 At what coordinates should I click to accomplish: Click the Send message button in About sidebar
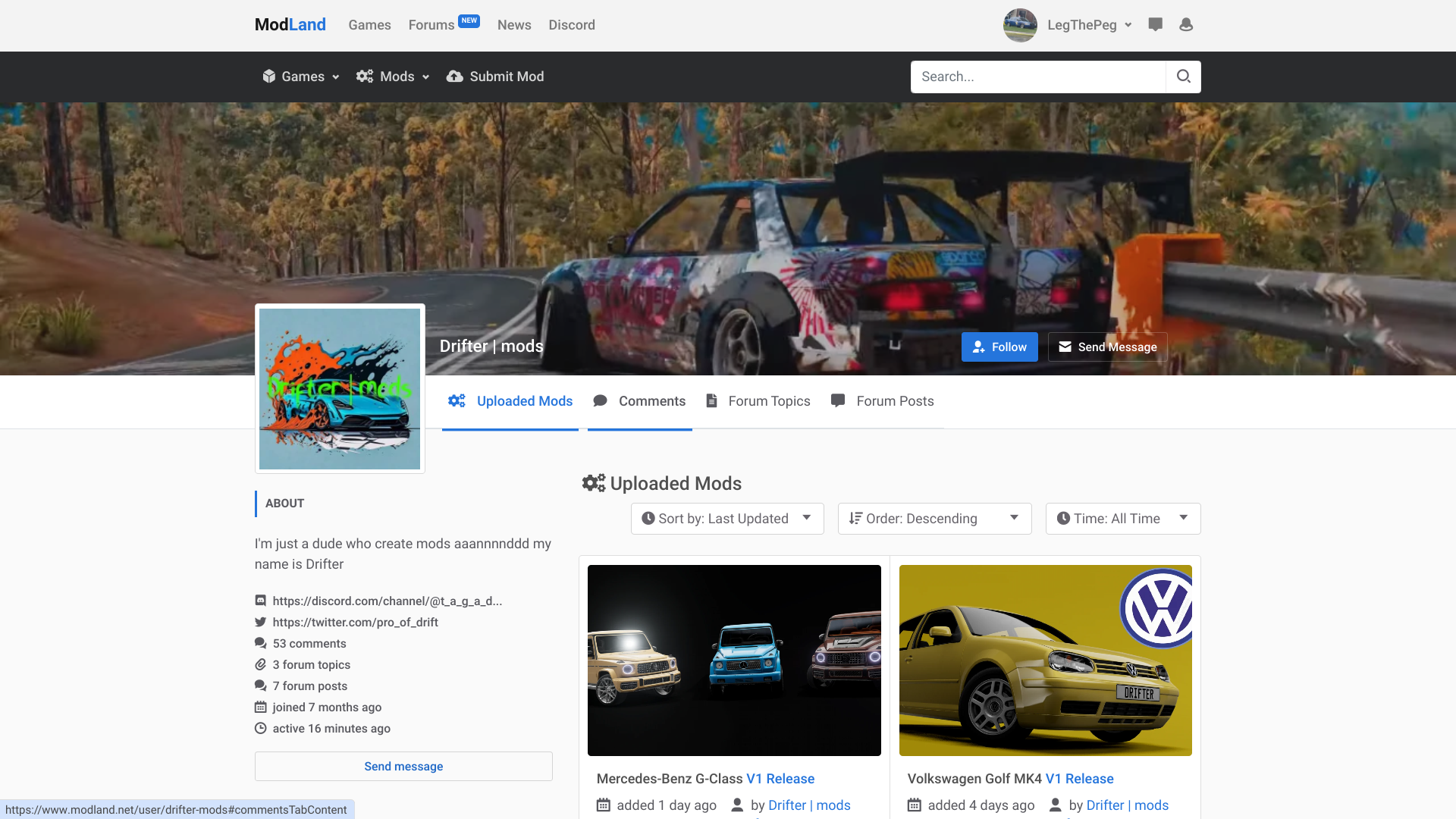coord(403,766)
